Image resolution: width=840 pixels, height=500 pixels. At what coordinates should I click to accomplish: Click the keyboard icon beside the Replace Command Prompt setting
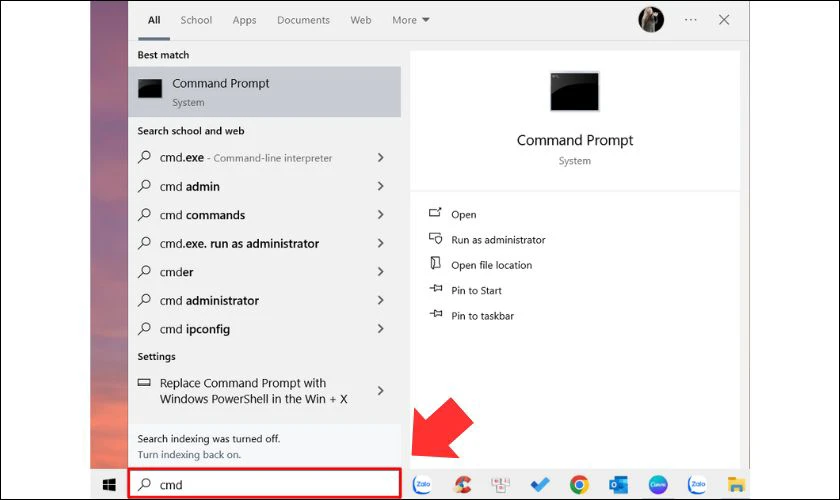click(144, 383)
